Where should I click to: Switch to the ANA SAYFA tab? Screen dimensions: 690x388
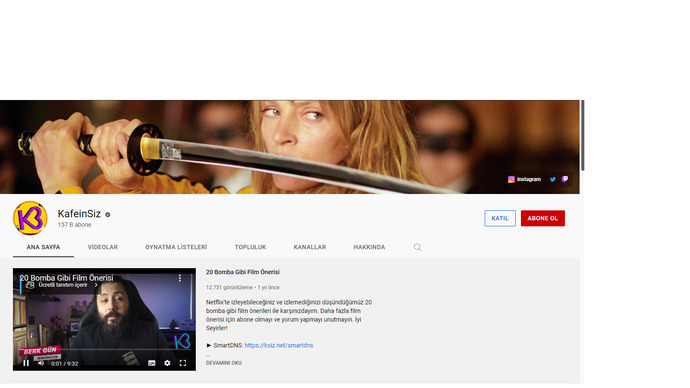coord(43,247)
